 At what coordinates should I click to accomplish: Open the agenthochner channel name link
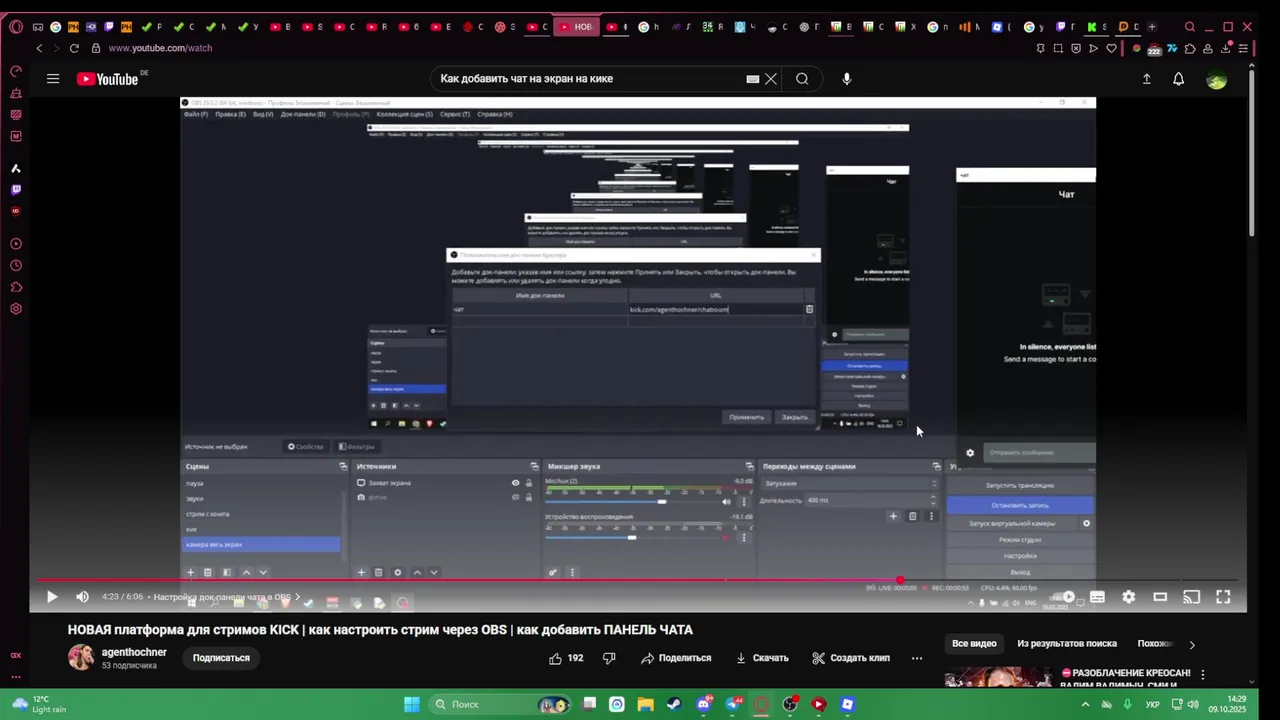[x=134, y=652]
